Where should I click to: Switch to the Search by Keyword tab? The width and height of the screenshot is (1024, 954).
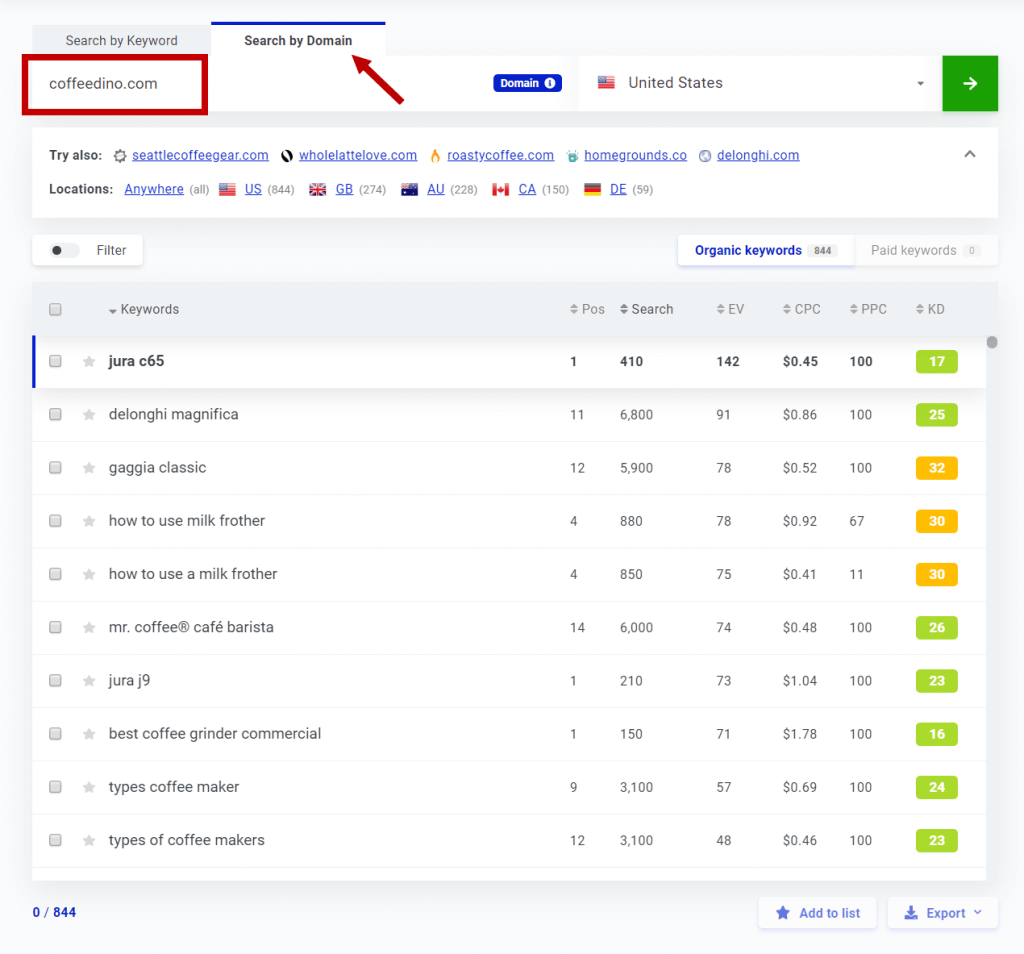(x=120, y=40)
